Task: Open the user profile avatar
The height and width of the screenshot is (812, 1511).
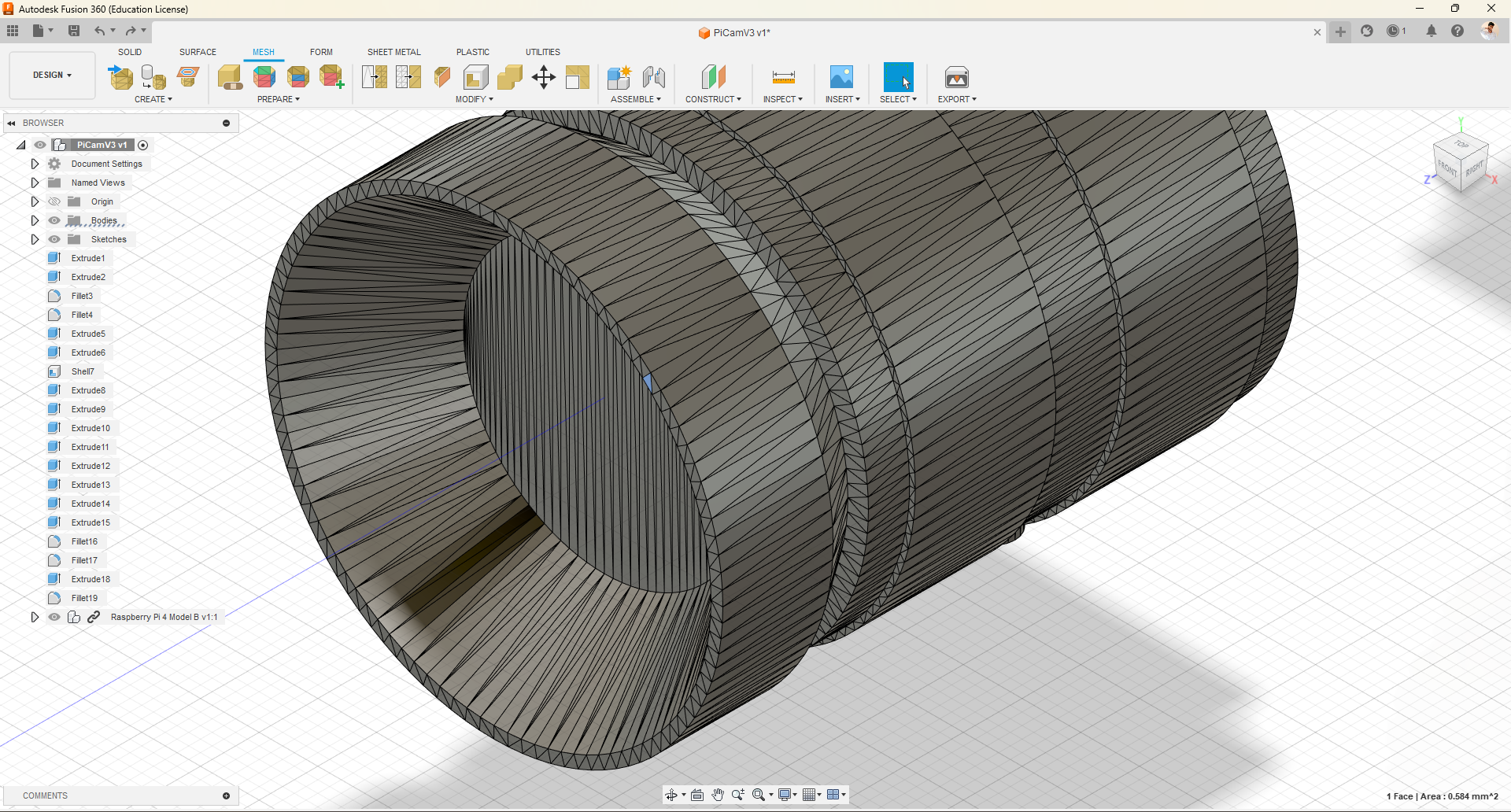Action: pyautogui.click(x=1489, y=31)
